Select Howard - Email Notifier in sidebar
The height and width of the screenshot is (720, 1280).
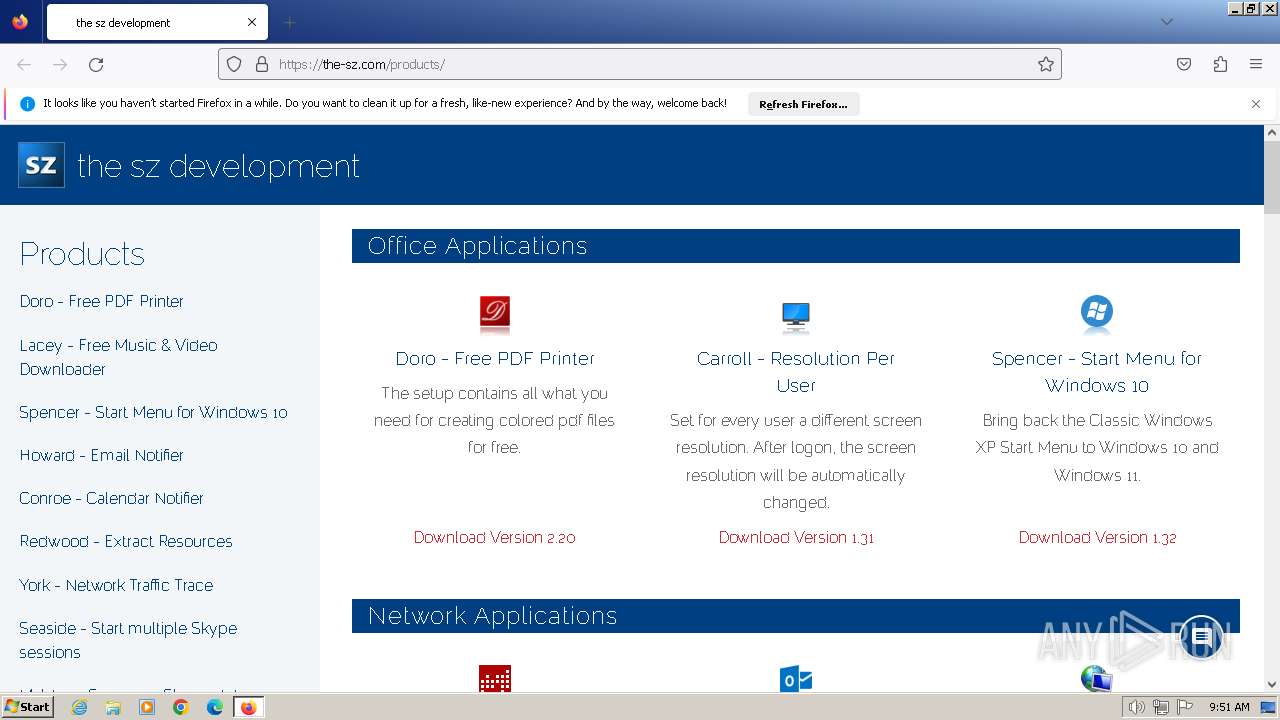(101, 455)
